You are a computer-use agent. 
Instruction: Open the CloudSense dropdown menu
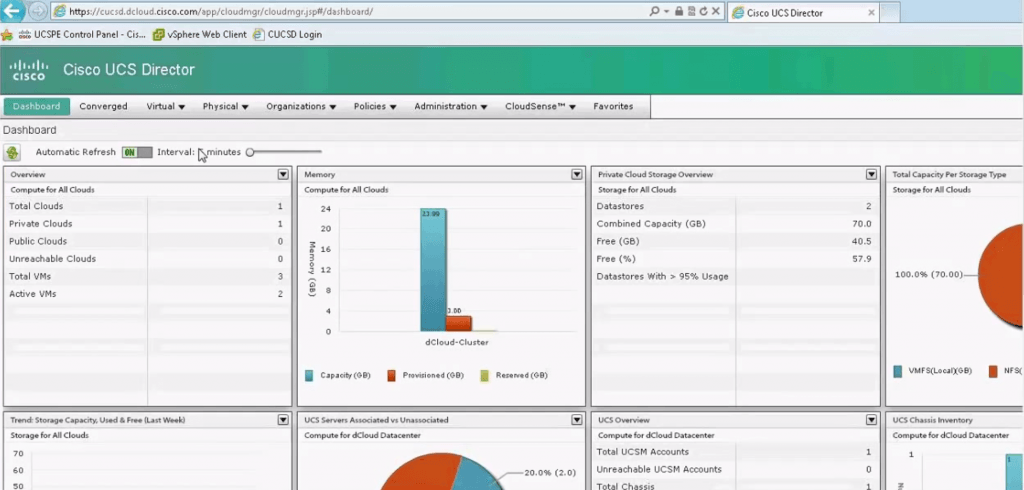[x=540, y=106]
